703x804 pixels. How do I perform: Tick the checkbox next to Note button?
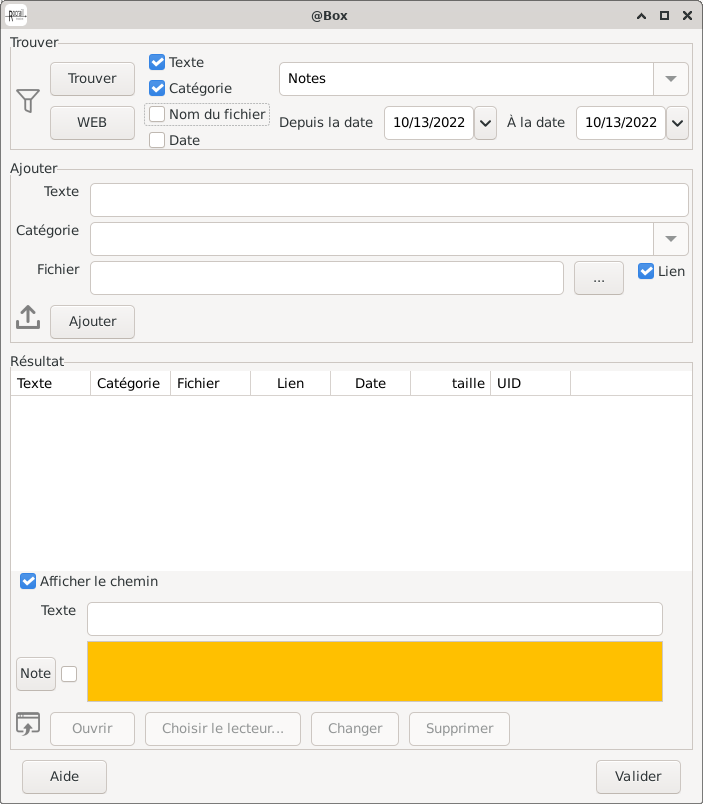pos(69,674)
